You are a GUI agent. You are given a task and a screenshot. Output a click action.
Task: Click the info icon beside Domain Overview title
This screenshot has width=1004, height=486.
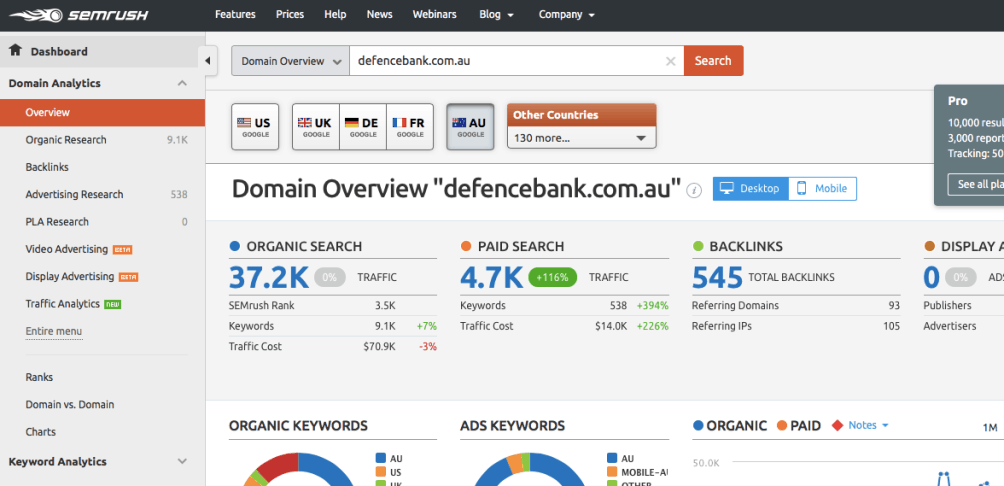coord(694,190)
